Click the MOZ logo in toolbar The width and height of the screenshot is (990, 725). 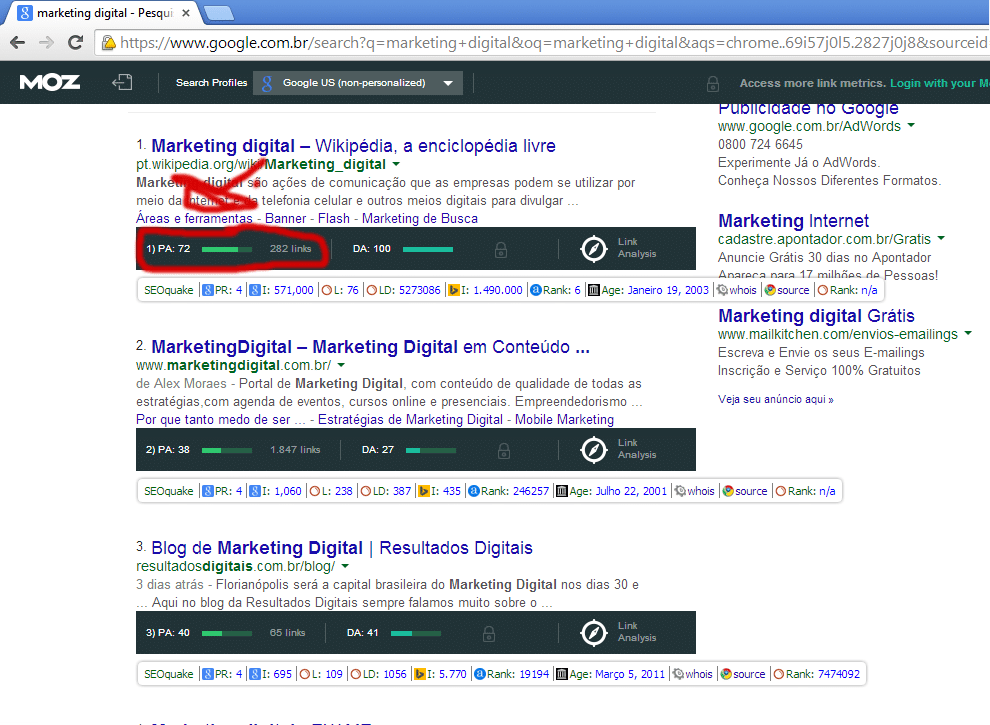point(50,82)
